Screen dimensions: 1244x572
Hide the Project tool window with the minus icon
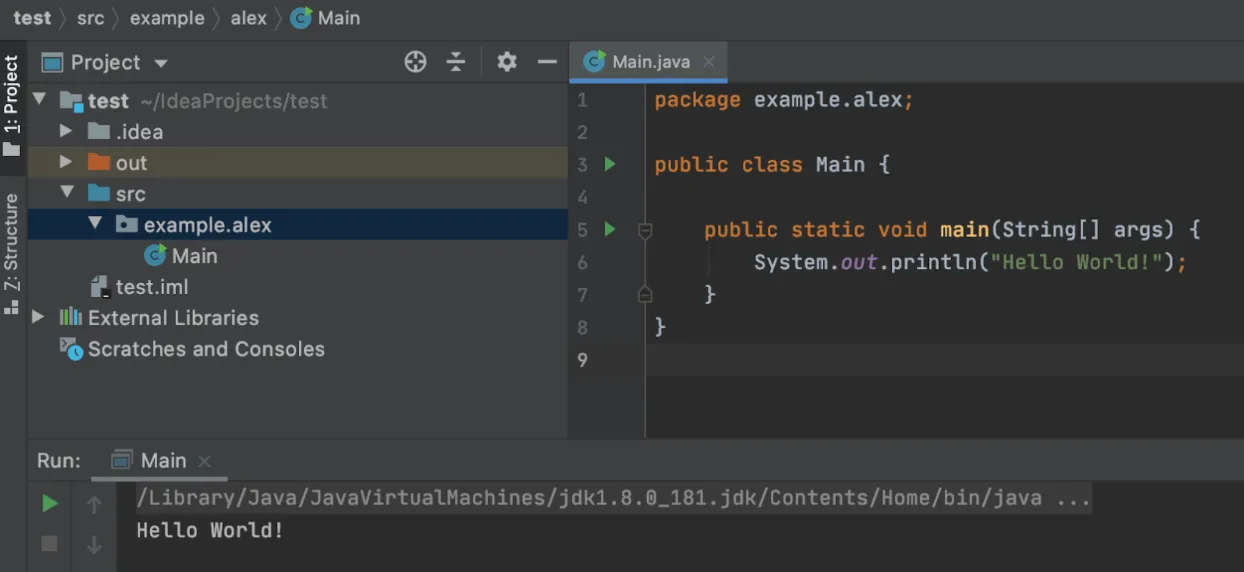point(547,62)
